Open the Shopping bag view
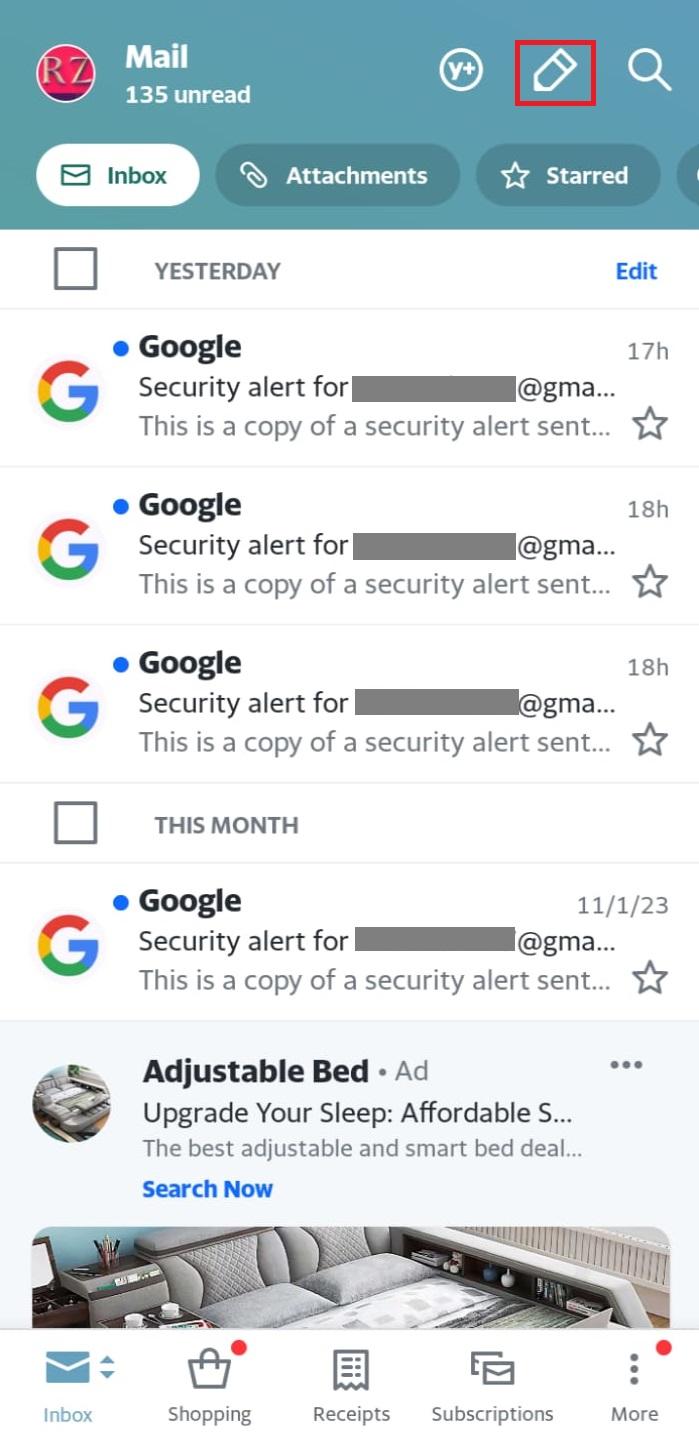The width and height of the screenshot is (699, 1435). pos(209,1381)
